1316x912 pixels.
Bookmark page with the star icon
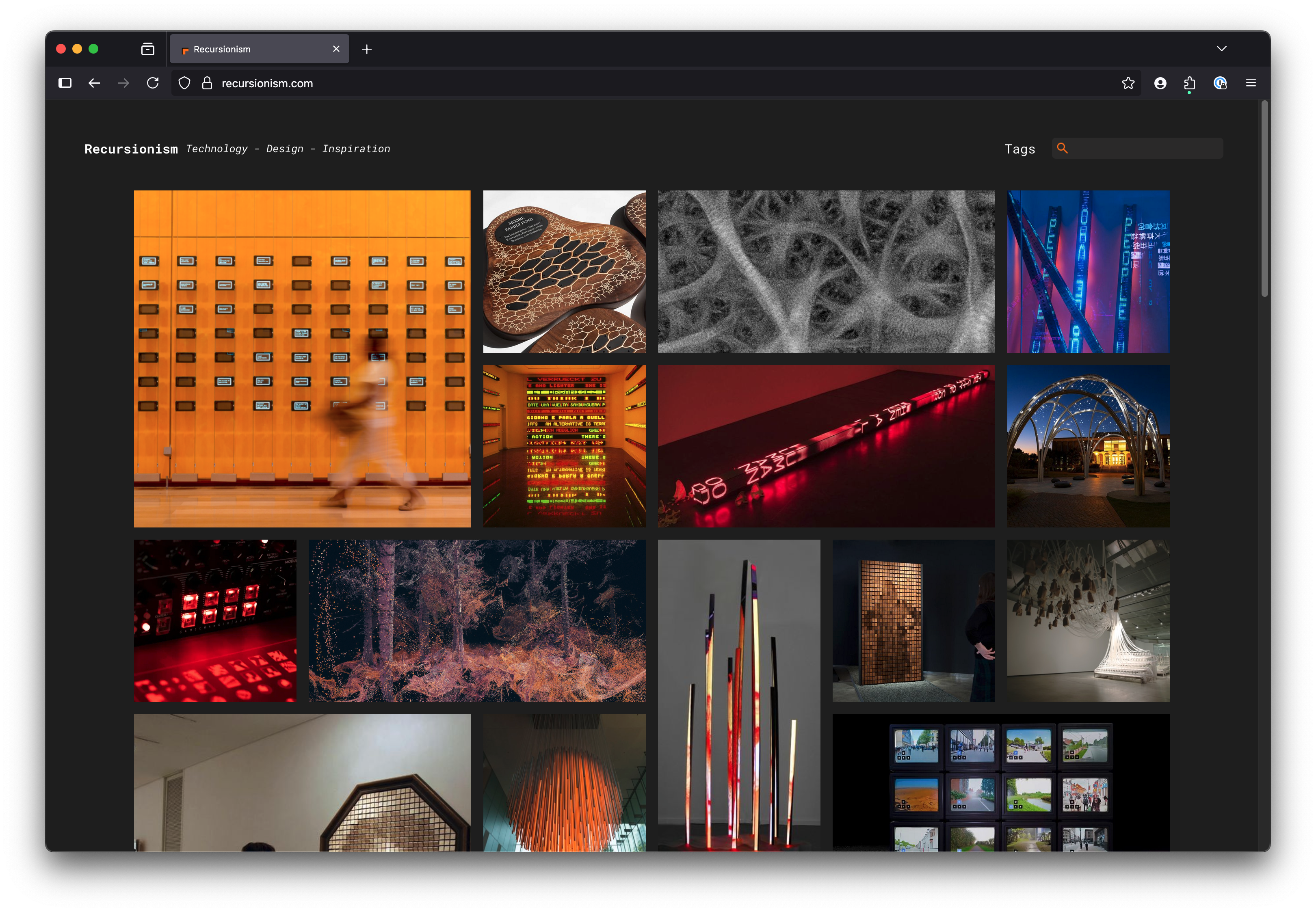coord(1128,83)
